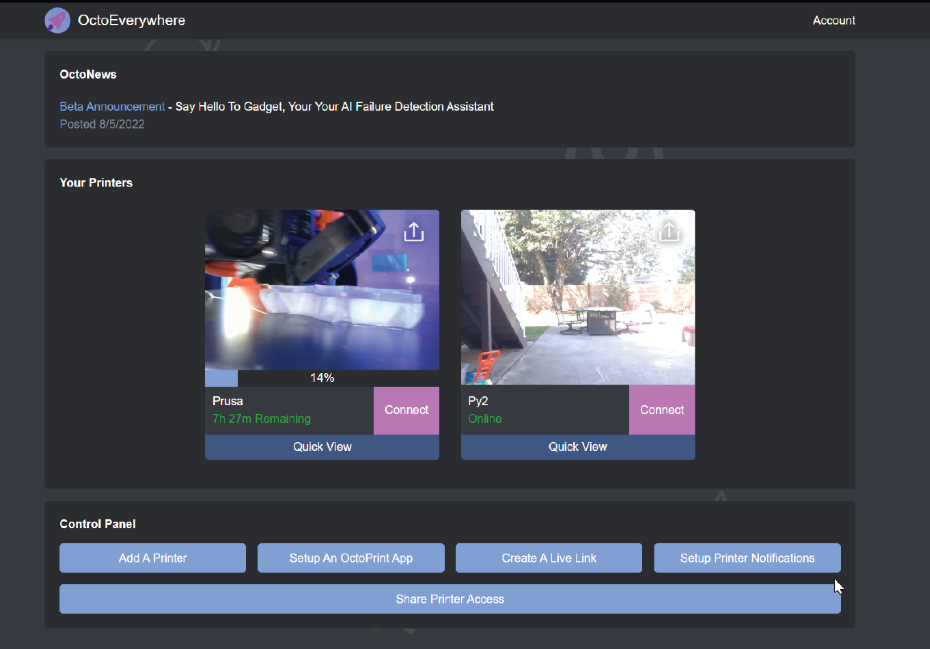Click the Py2 'Online' status text
This screenshot has height=649, width=930.
coord(485,419)
